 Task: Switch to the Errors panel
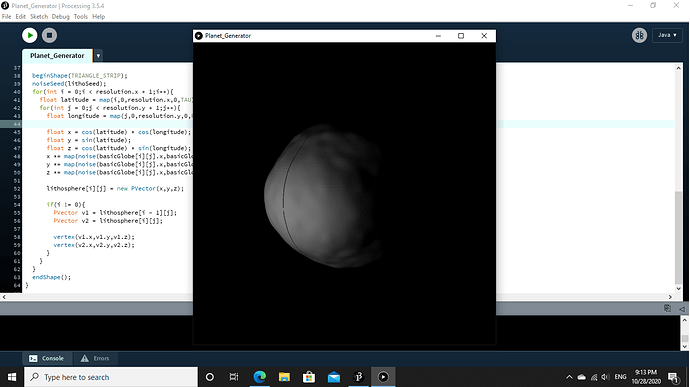(x=95, y=358)
